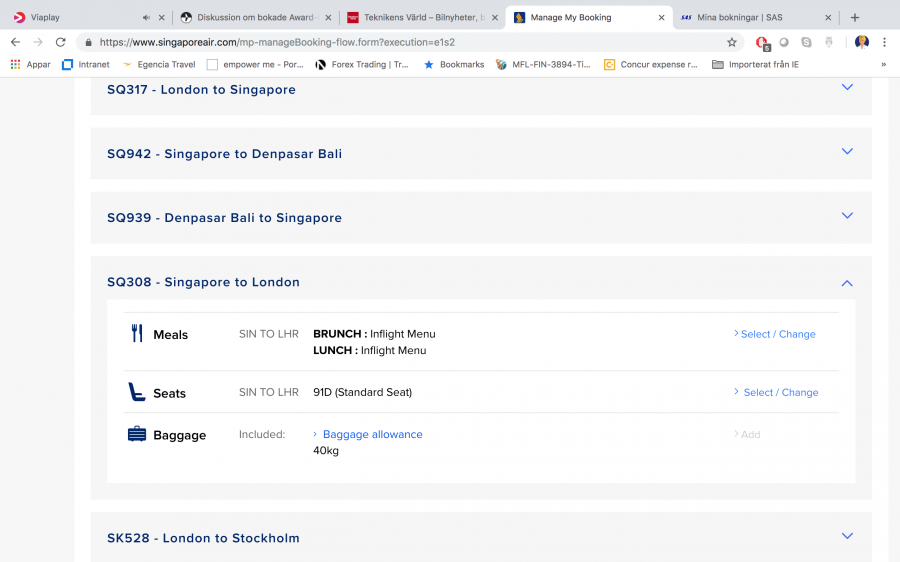Open a new tab with plus icon
This screenshot has height=562, width=900.
tap(854, 17)
